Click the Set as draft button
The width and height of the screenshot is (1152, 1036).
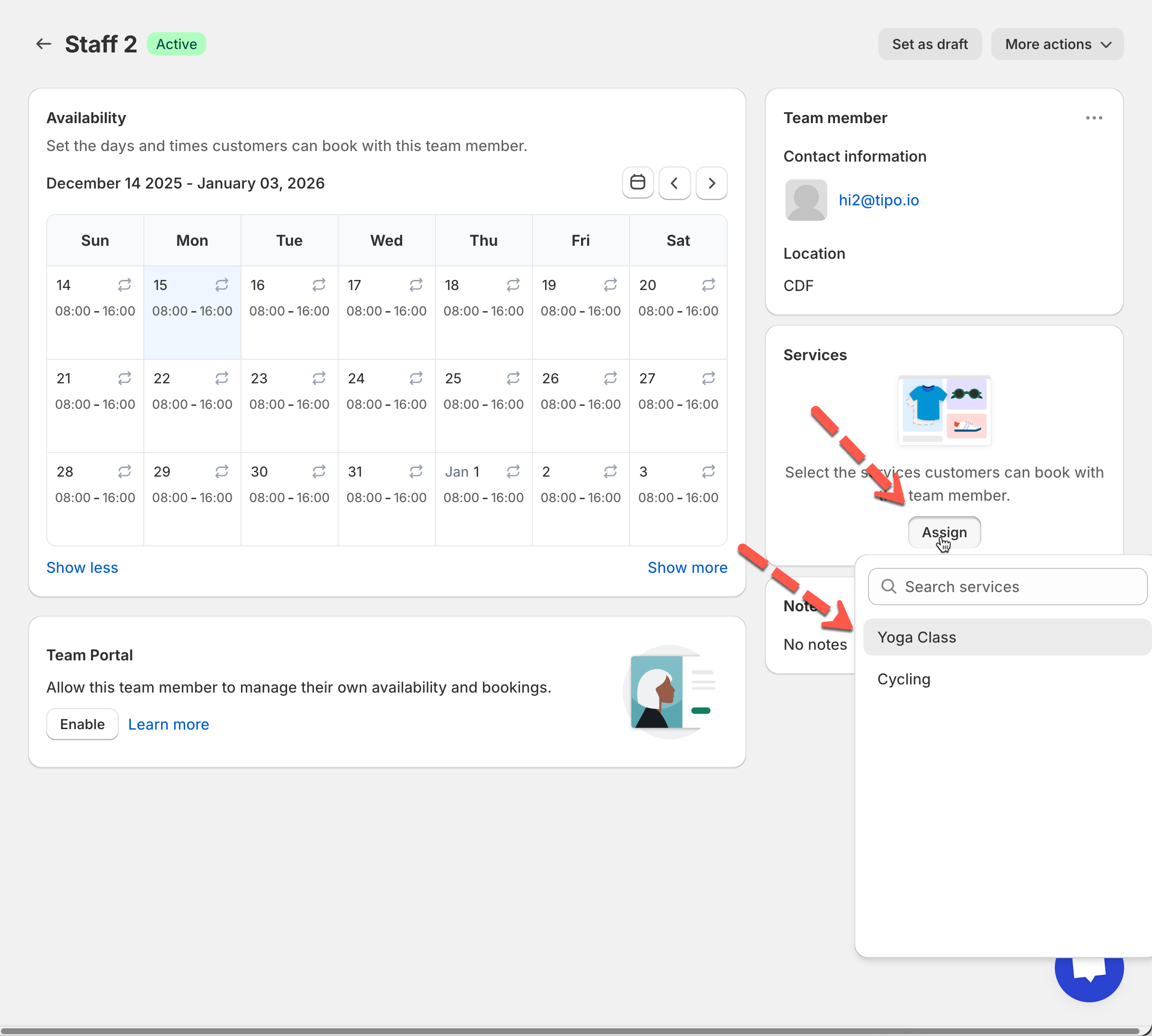(929, 44)
